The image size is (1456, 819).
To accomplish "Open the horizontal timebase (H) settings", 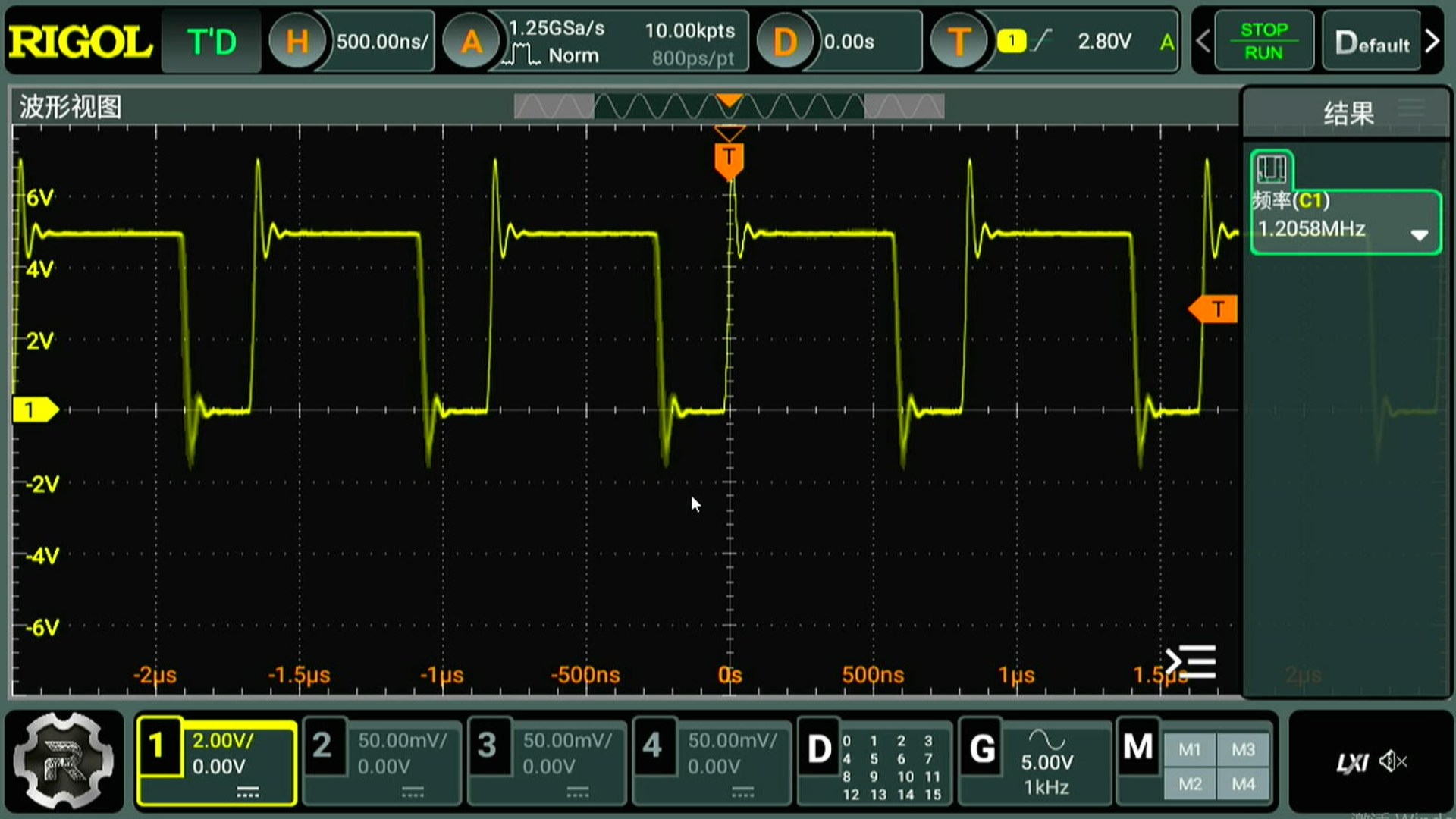I will click(x=298, y=41).
